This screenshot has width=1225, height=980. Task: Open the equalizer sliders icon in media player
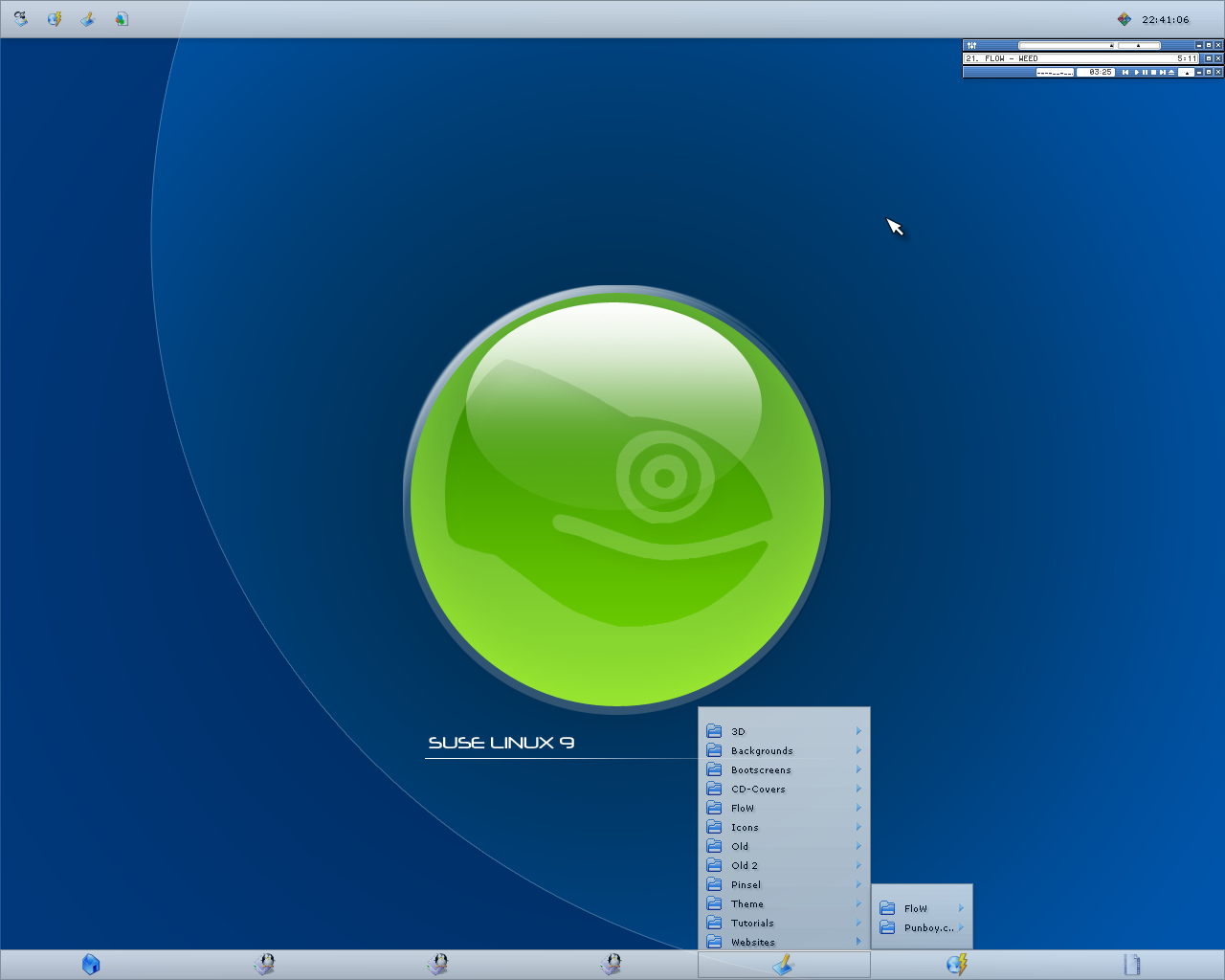click(x=971, y=45)
